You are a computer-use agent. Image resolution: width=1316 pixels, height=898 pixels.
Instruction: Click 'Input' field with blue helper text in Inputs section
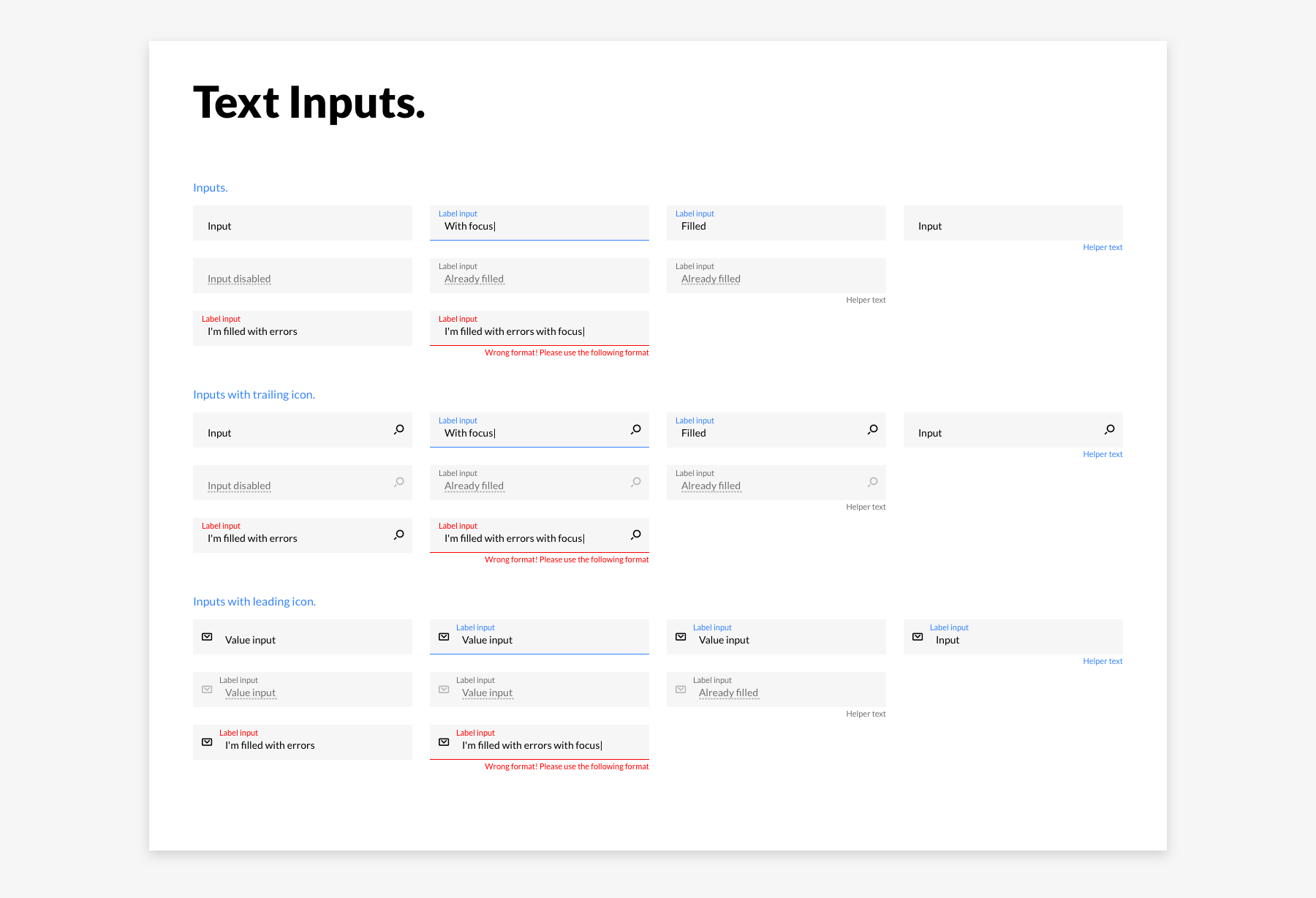click(x=1013, y=223)
